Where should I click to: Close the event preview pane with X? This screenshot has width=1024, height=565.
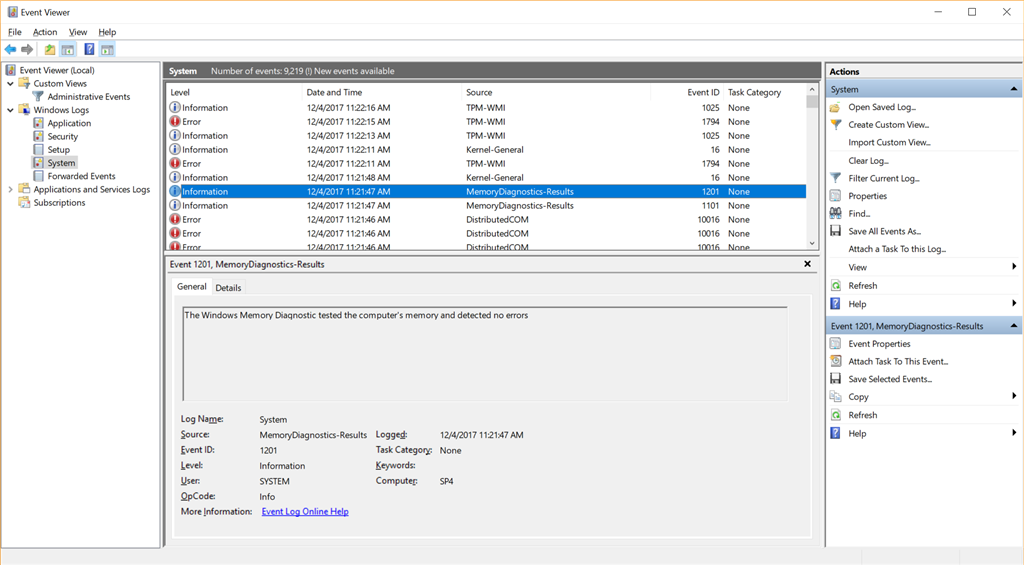tap(807, 264)
